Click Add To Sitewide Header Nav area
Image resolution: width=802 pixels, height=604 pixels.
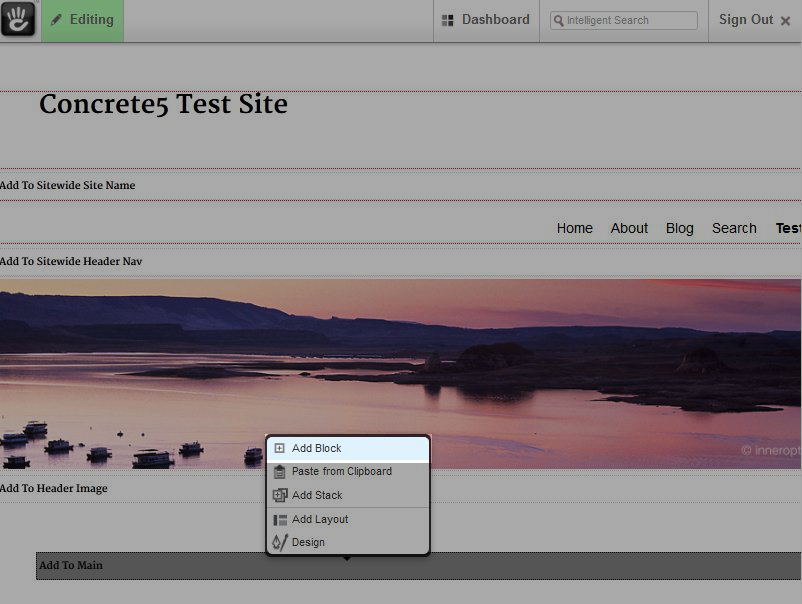tap(69, 261)
